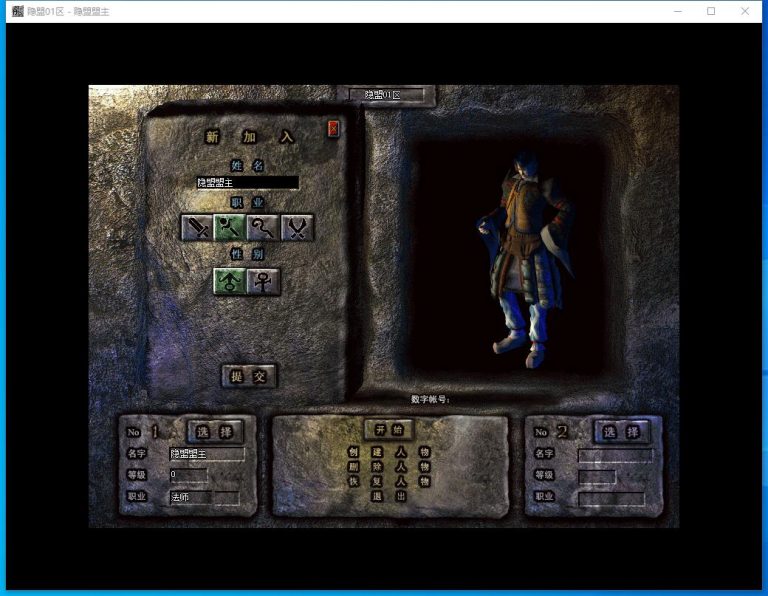
Task: Close the new character panel
Action: click(x=334, y=128)
